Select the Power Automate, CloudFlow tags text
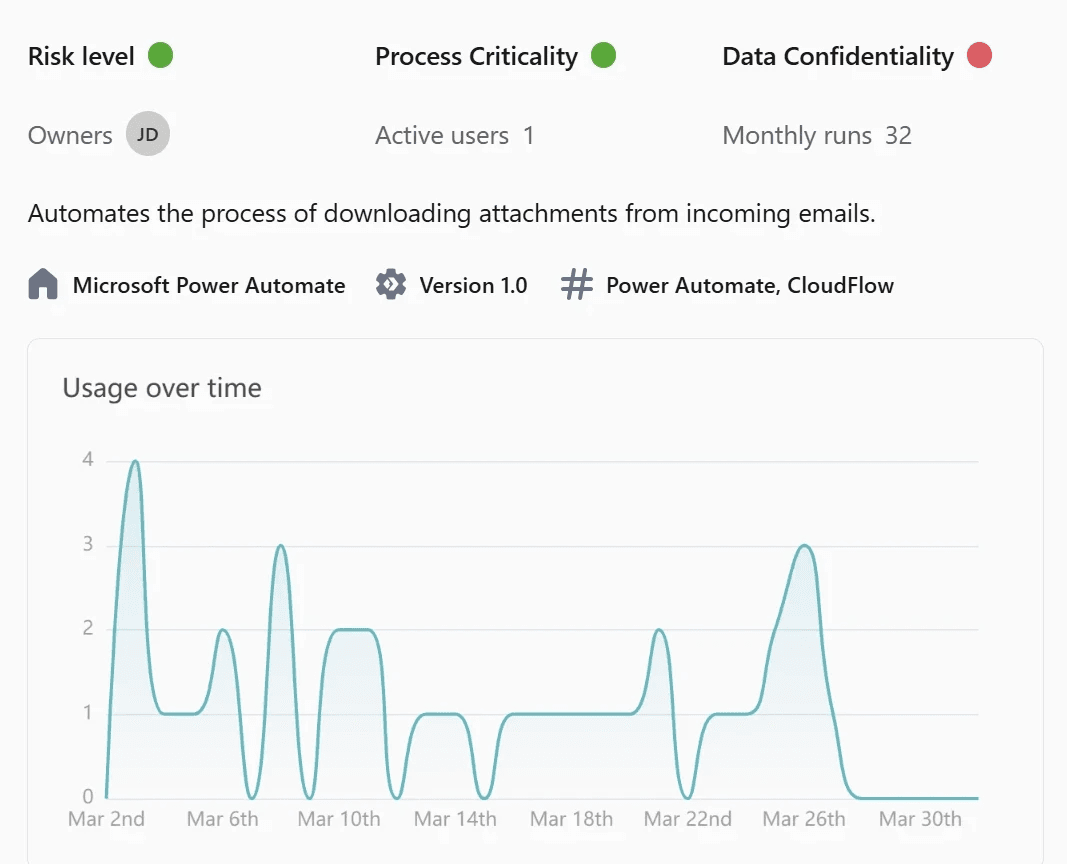1067x864 pixels. (x=750, y=285)
